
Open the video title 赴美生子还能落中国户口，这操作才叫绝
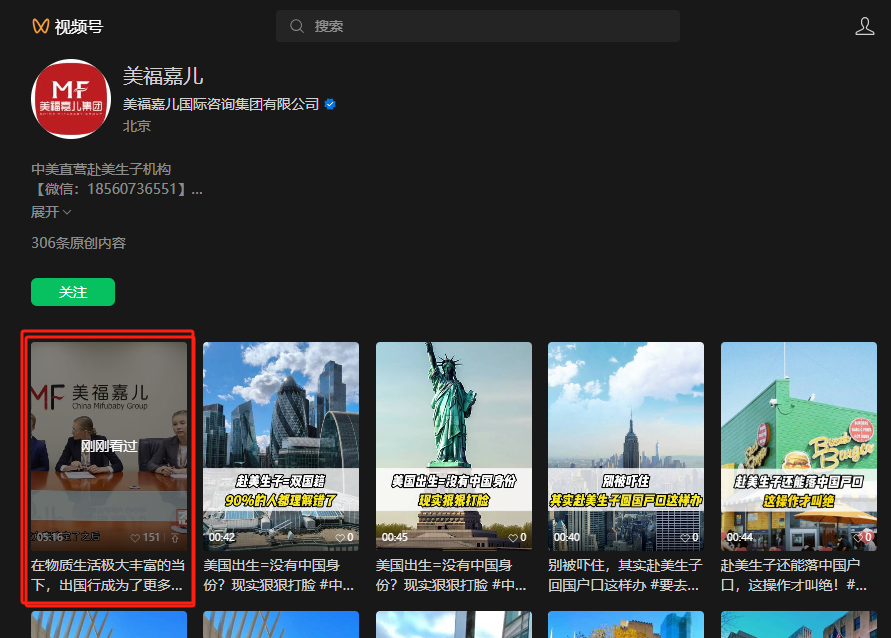(794, 575)
